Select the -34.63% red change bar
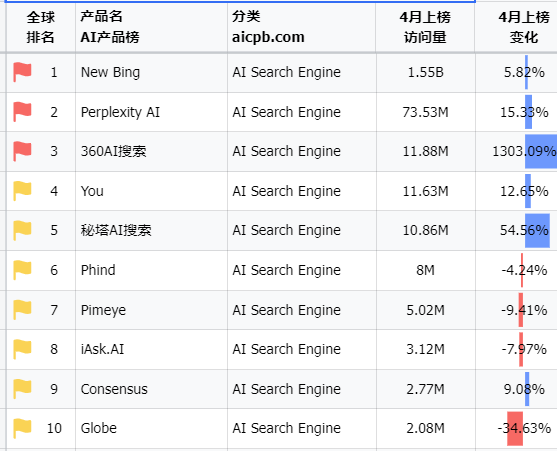This screenshot has height=451, width=557. click(x=515, y=428)
